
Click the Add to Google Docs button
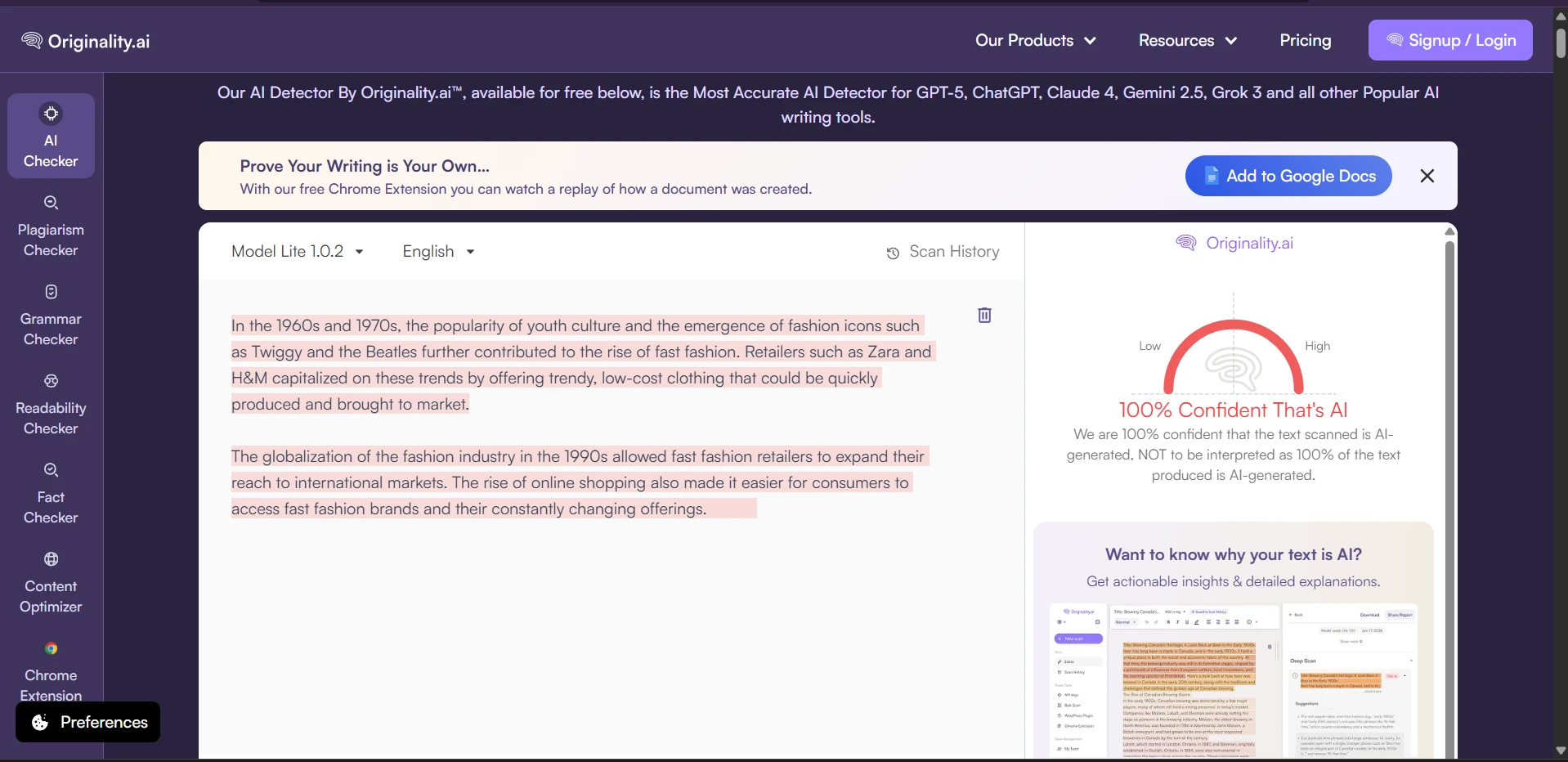(1288, 176)
